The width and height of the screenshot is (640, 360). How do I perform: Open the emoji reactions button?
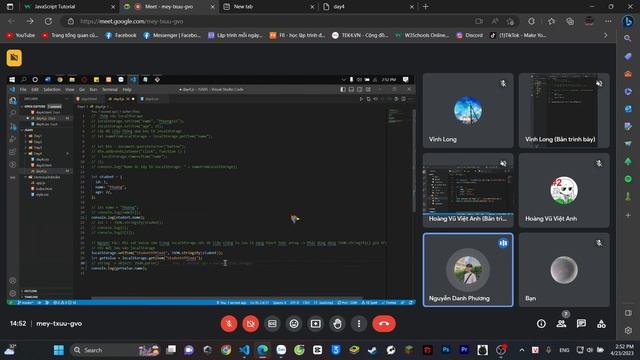click(294, 324)
